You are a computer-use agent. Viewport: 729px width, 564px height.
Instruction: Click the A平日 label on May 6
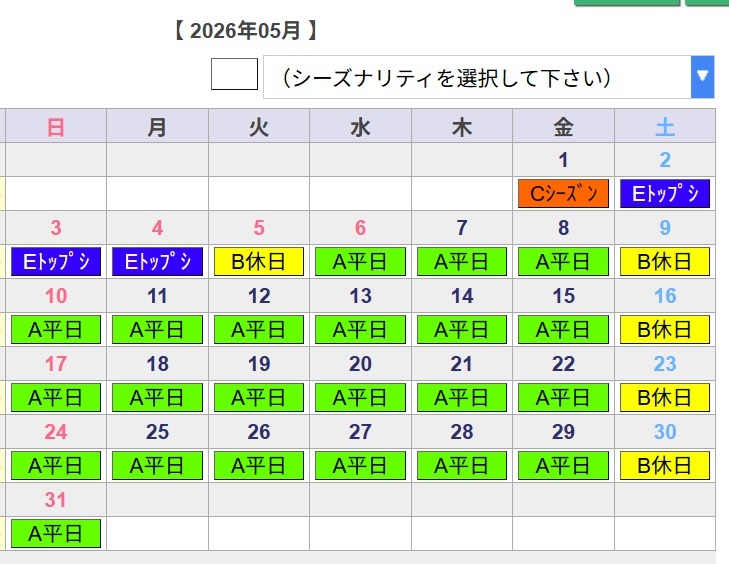point(360,261)
